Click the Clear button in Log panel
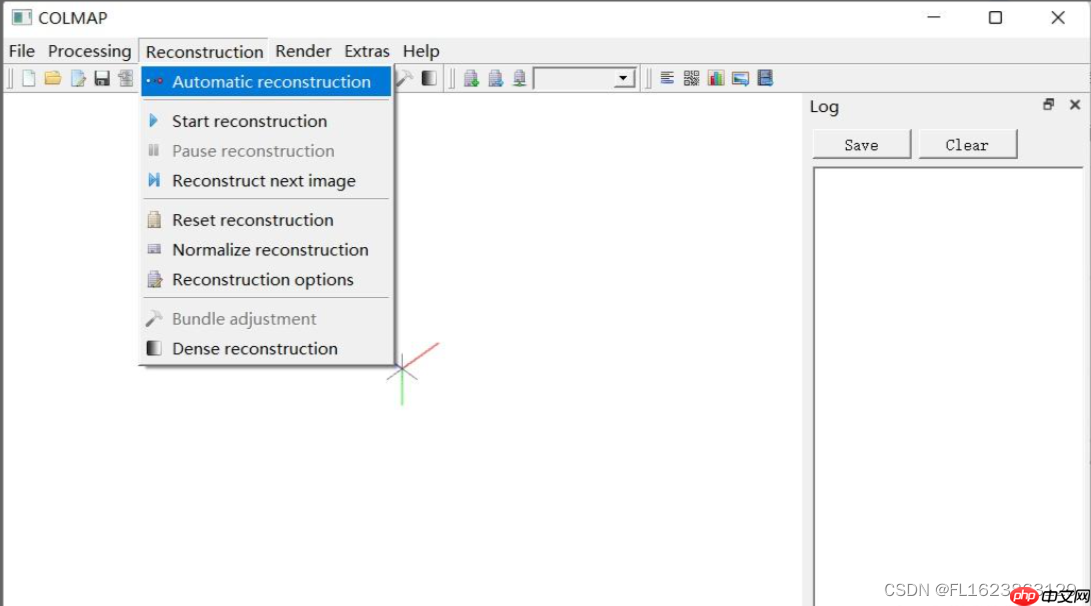 967,145
